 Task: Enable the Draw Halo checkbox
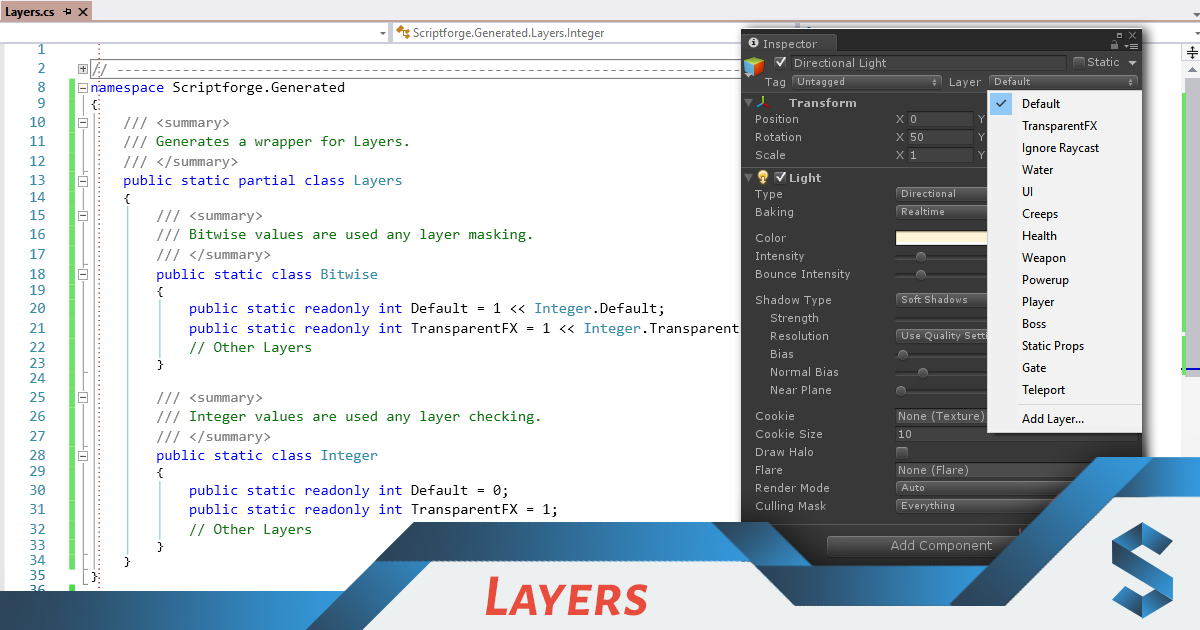coord(902,452)
